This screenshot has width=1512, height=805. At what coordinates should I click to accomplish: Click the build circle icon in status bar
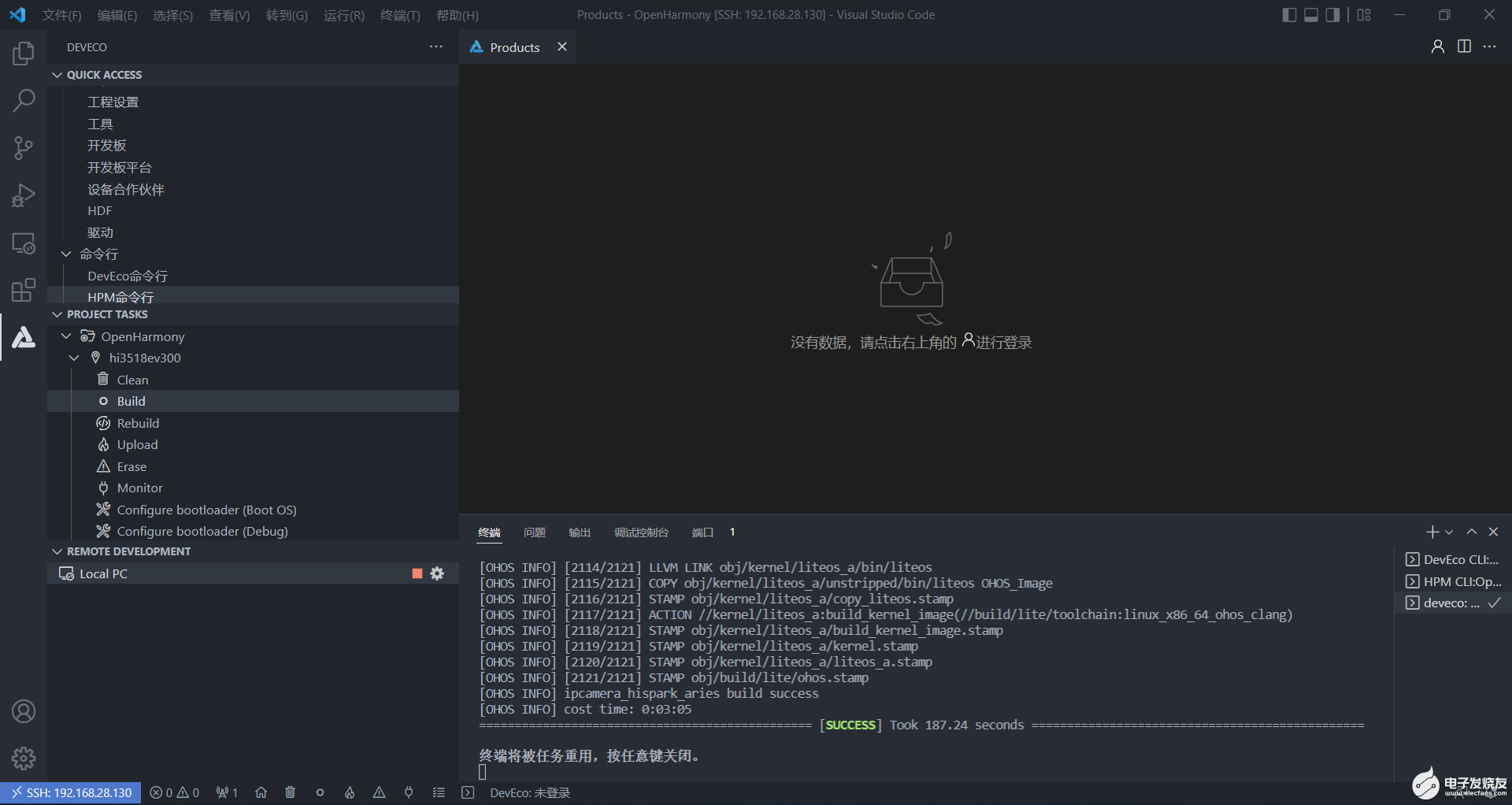pos(320,792)
